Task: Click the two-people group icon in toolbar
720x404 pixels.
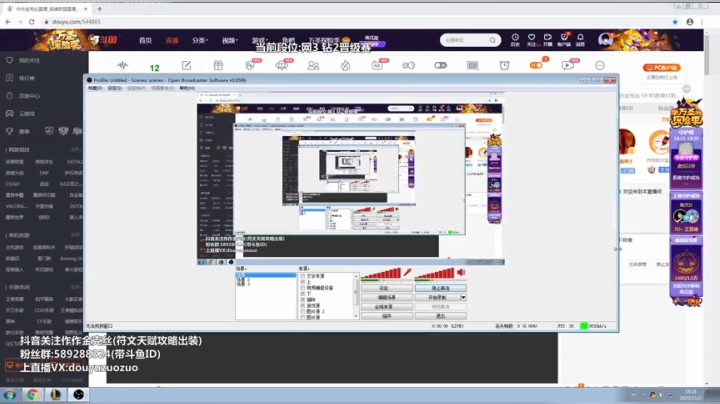Action: coord(313,65)
